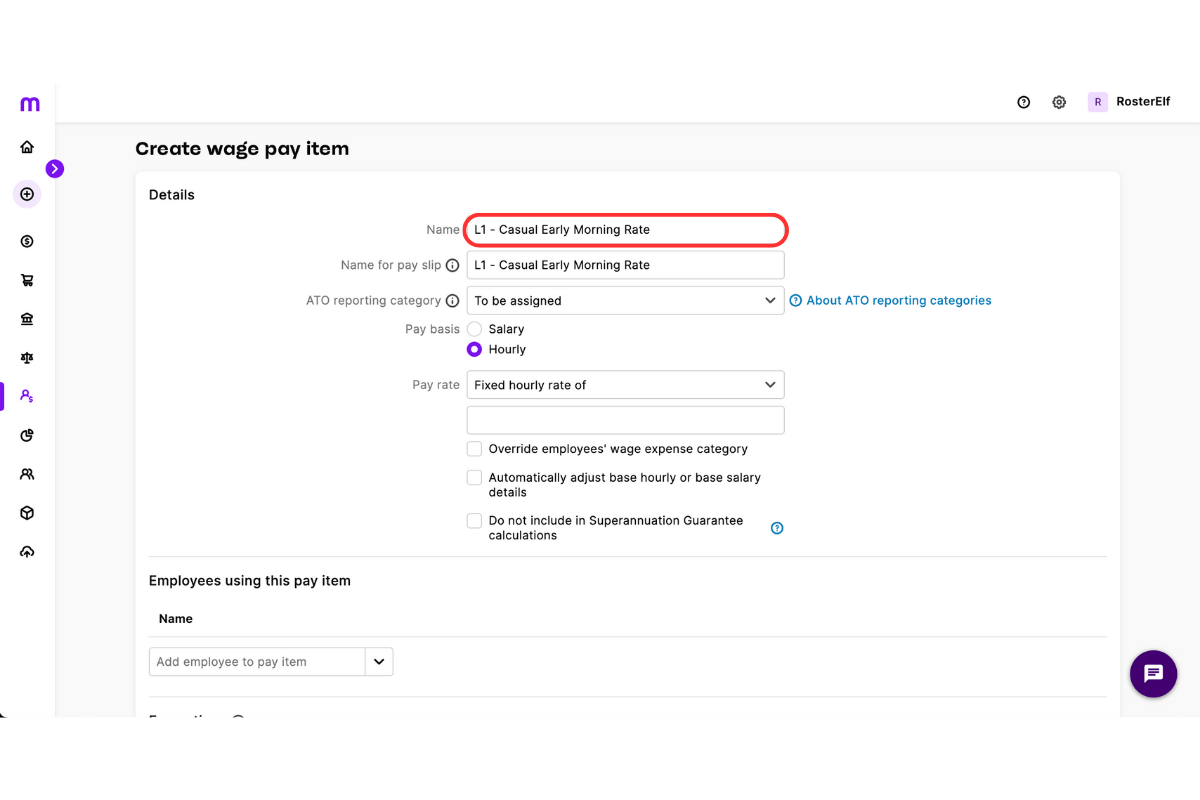Screen dimensions: 1200x800
Task: Open the shopping cart purchases icon
Action: coord(27,281)
